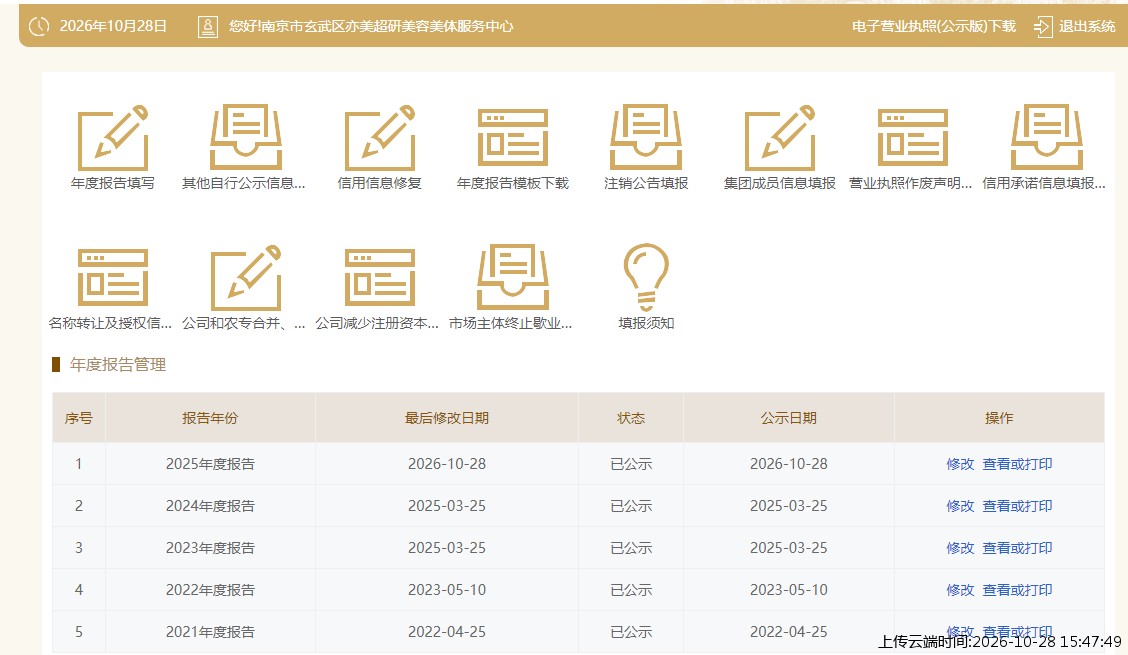
Task: Open 信用承诺信息填报 icon
Action: 1047,137
